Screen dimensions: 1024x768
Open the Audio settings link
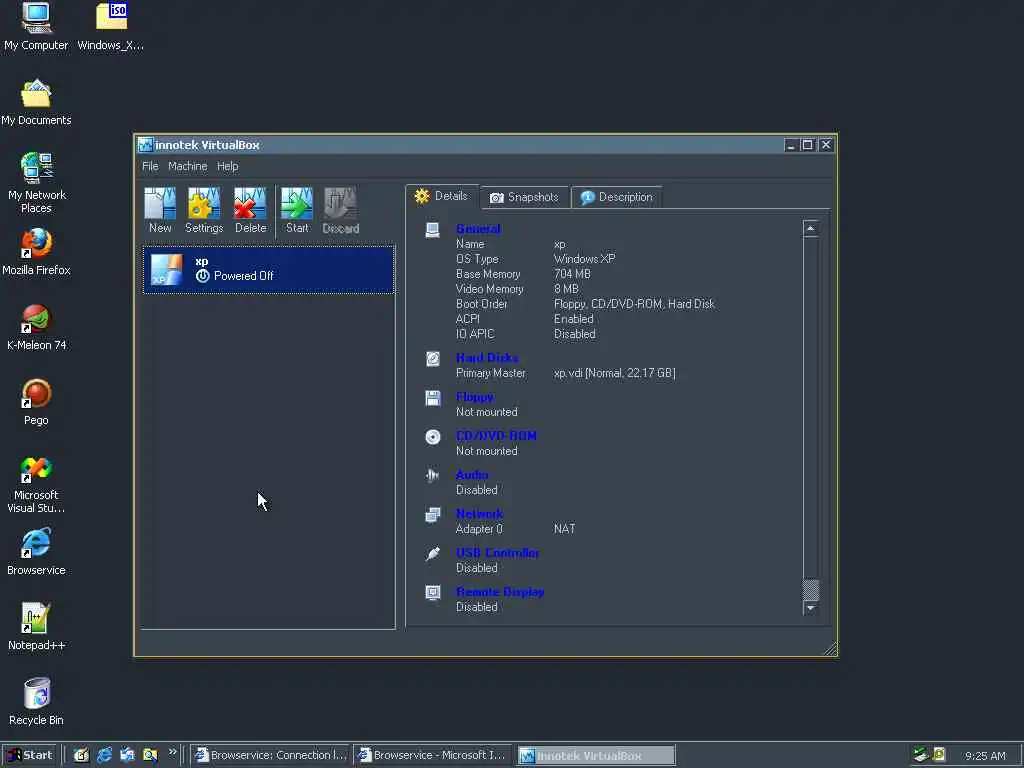click(472, 475)
